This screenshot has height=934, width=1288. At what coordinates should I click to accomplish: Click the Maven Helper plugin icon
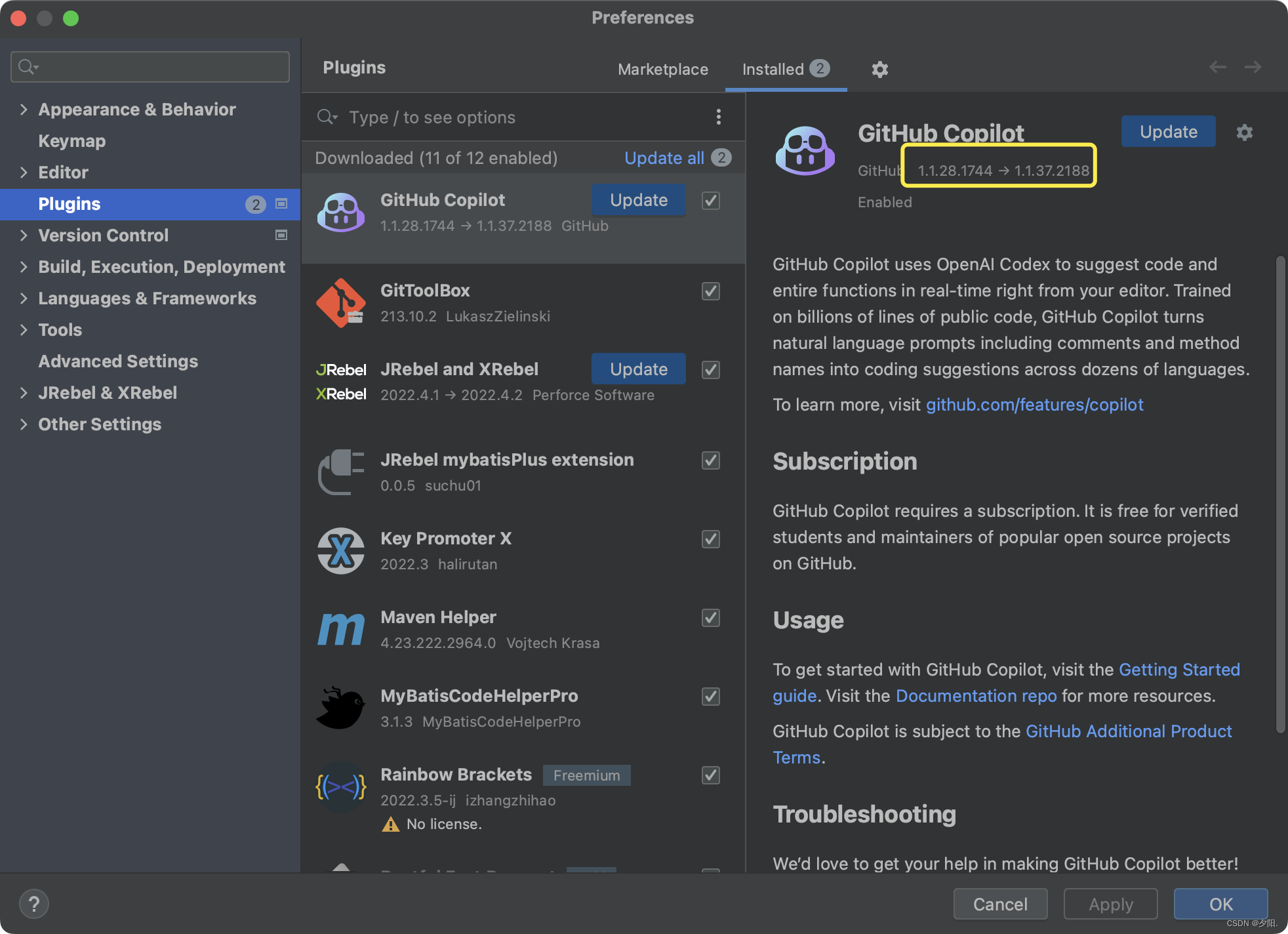point(340,630)
